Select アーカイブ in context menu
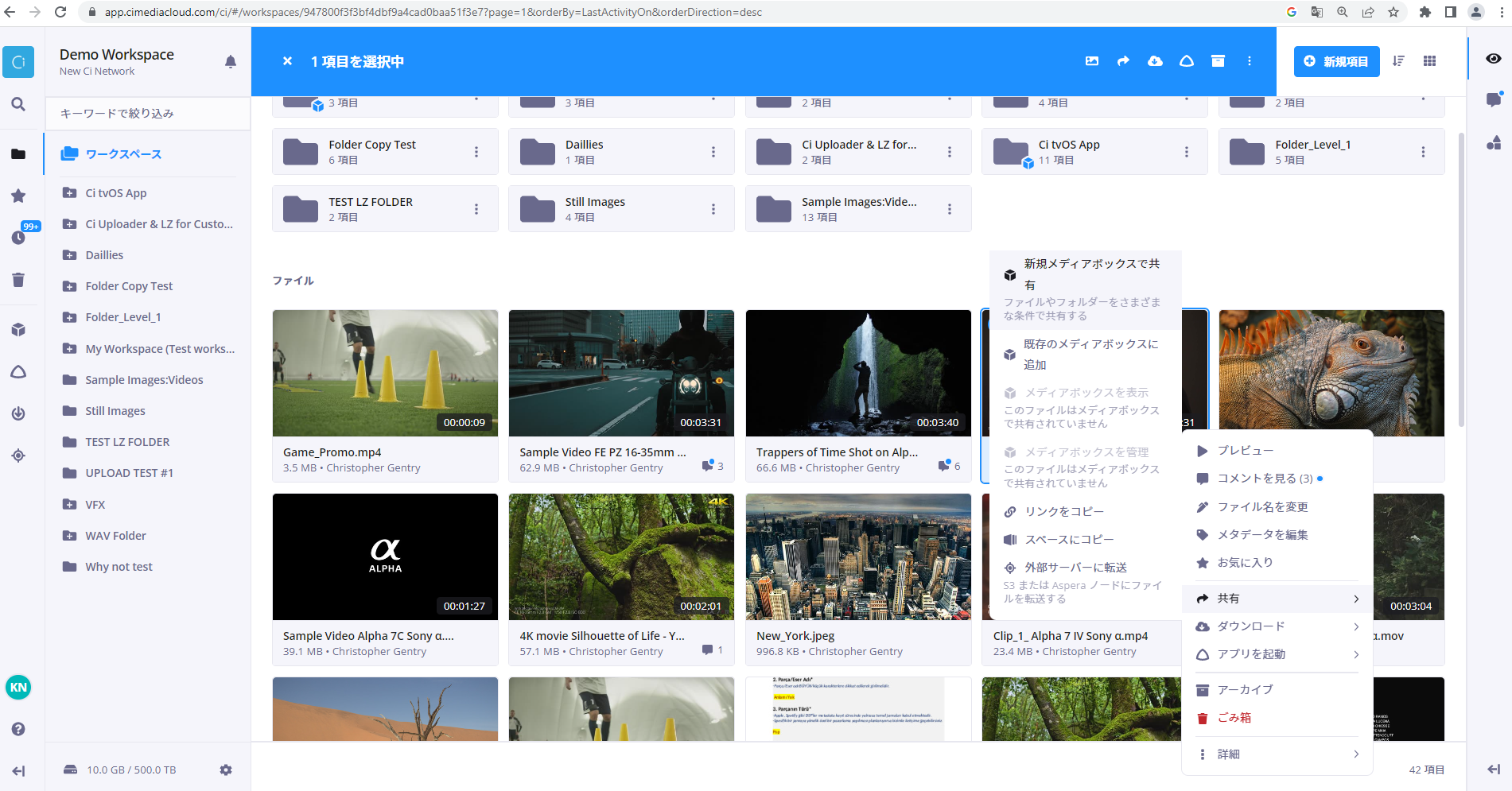 pyautogui.click(x=1277, y=690)
